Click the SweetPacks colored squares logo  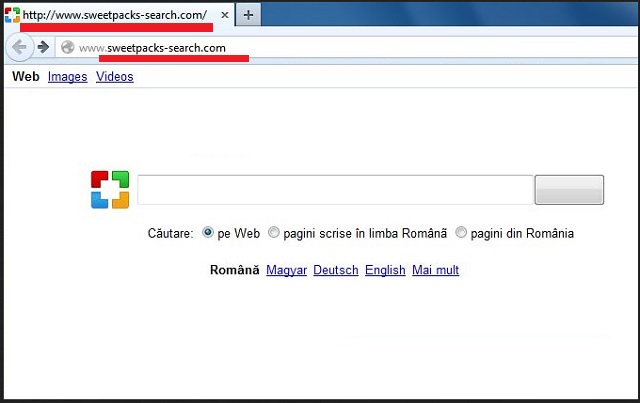pyautogui.click(x=110, y=189)
